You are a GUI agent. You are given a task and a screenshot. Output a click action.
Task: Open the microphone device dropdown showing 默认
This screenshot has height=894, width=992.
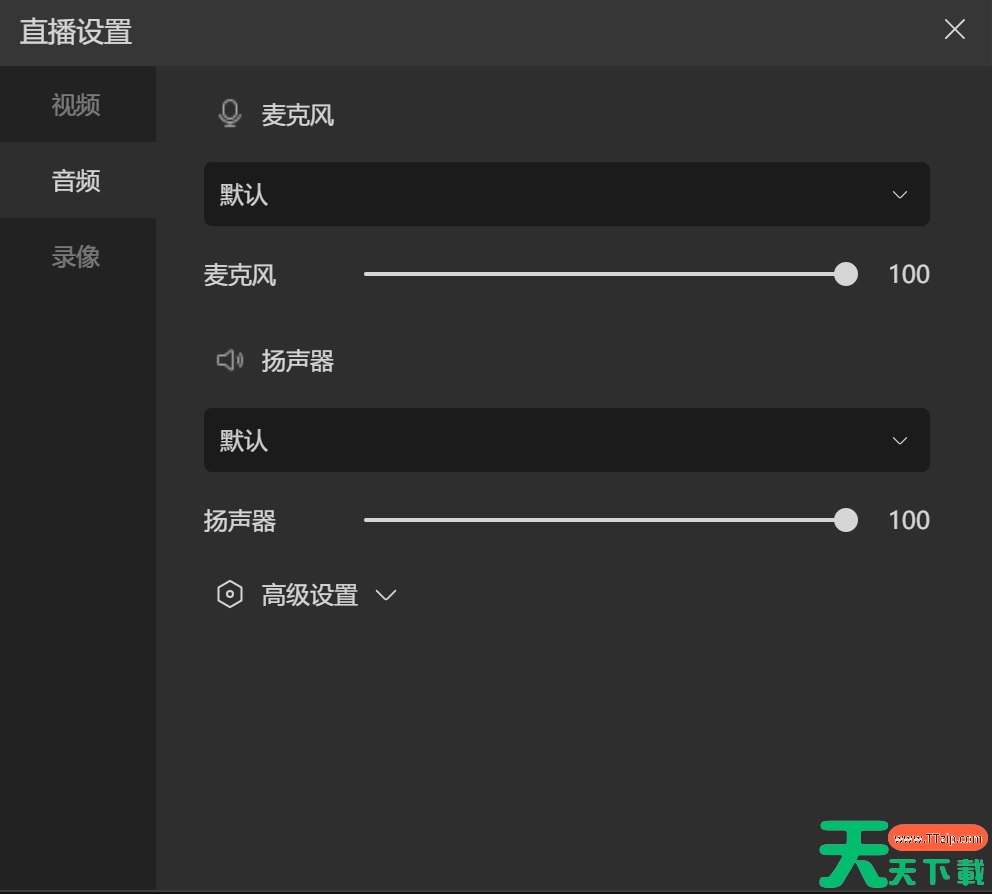[567, 194]
